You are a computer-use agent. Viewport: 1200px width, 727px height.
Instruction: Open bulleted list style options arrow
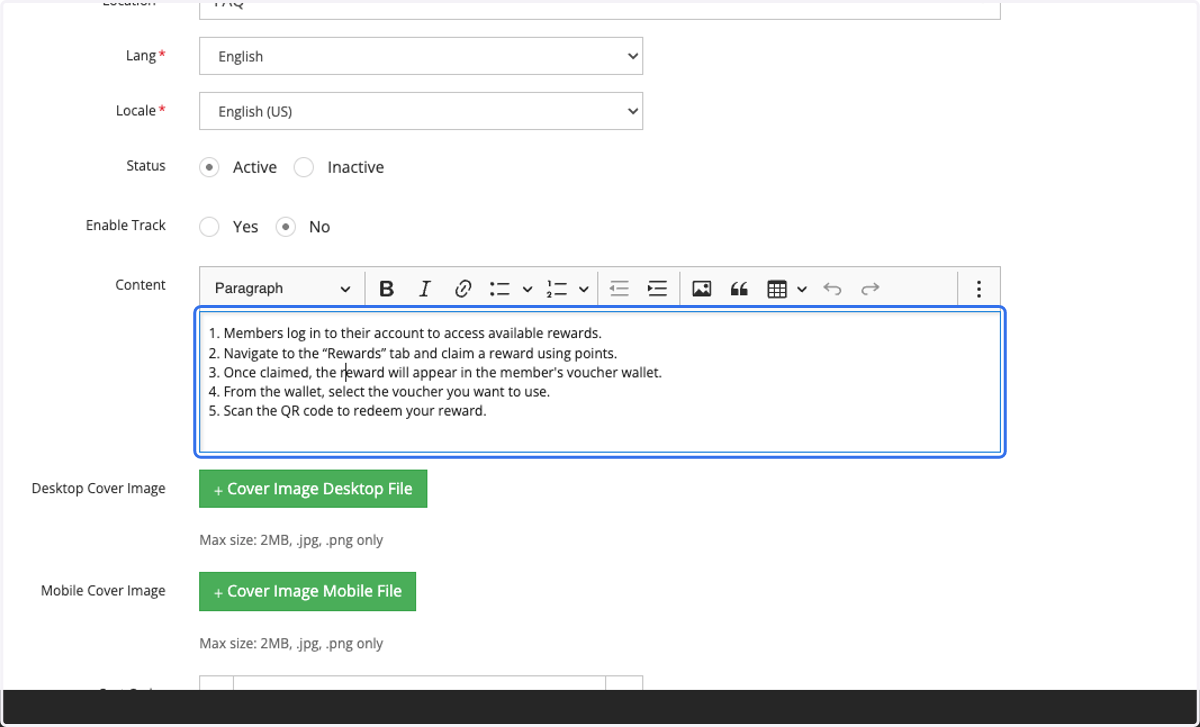coord(527,289)
